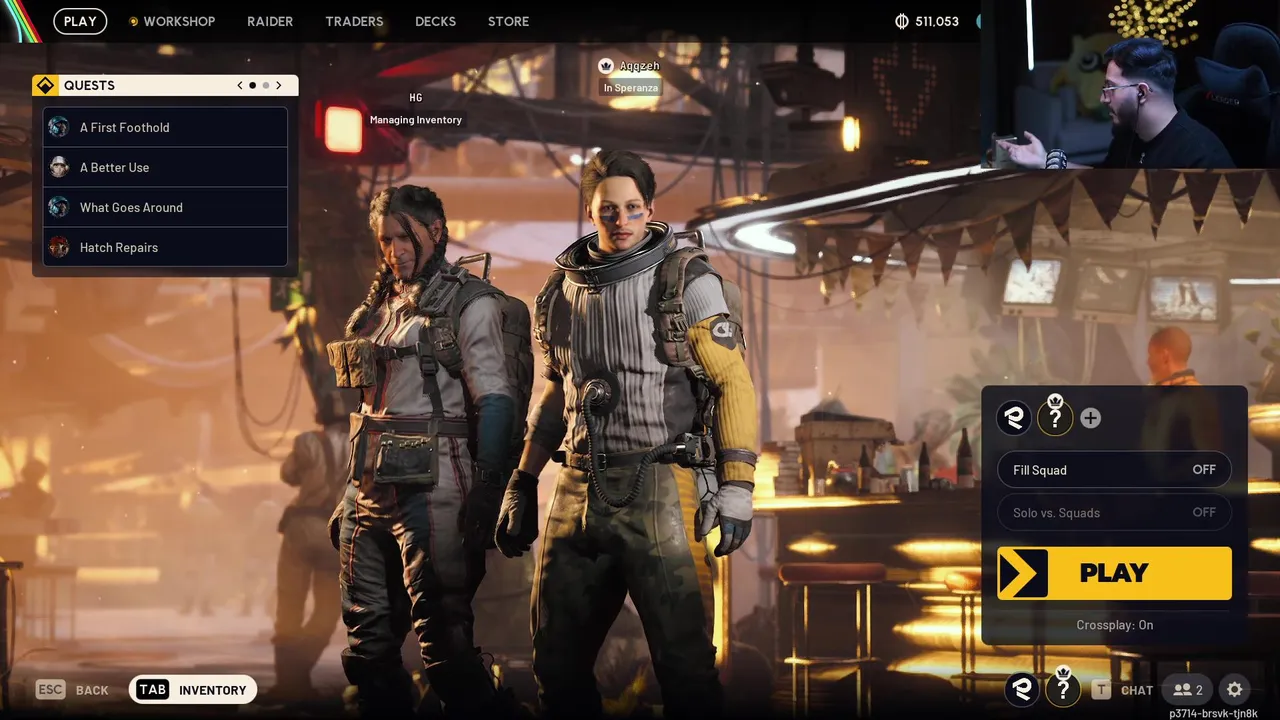The height and width of the screenshot is (720, 1280).
Task: Go to previous quests page arrow
Action: (240, 85)
